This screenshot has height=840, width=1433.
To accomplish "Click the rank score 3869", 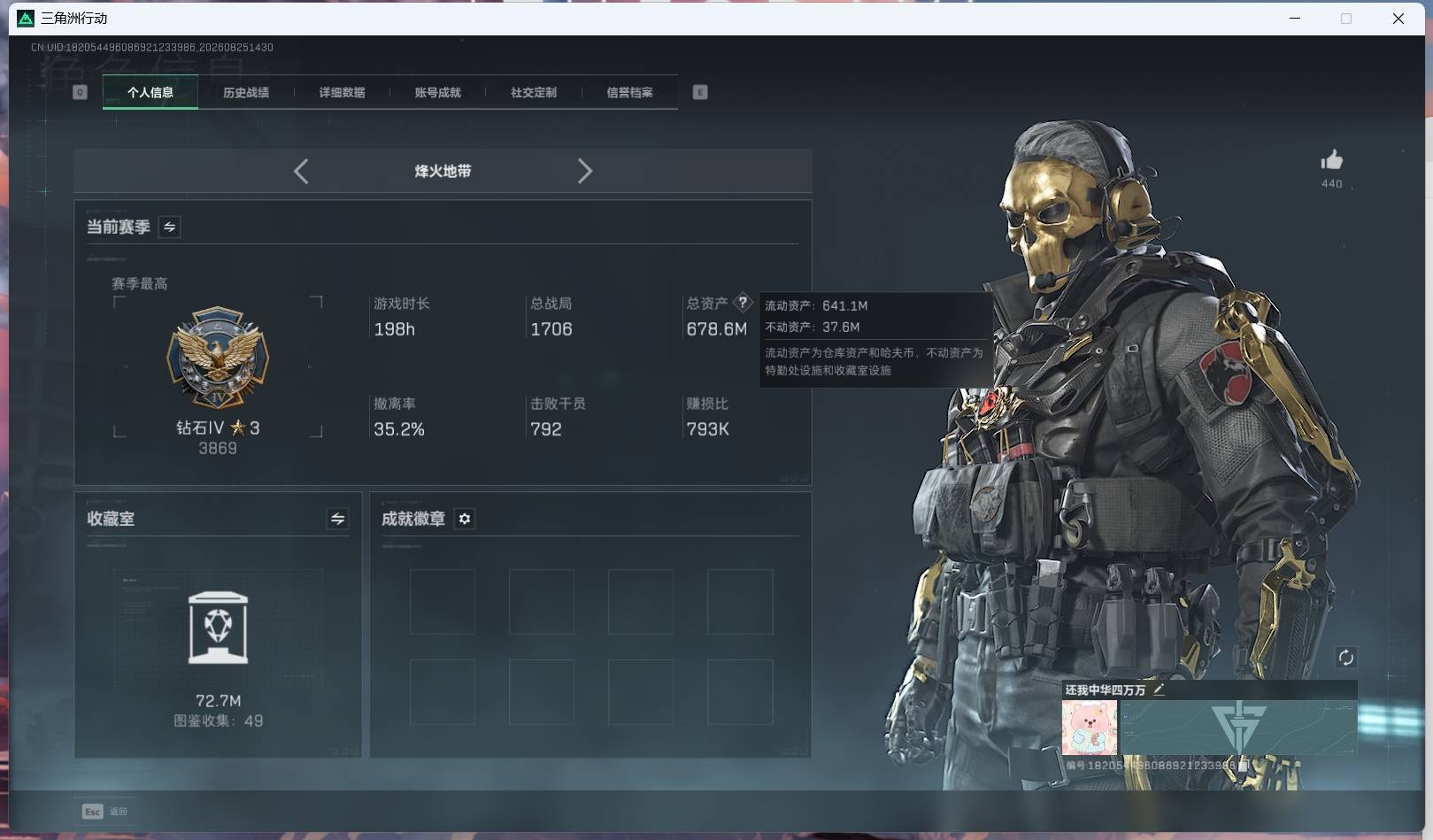I will click(x=218, y=449).
